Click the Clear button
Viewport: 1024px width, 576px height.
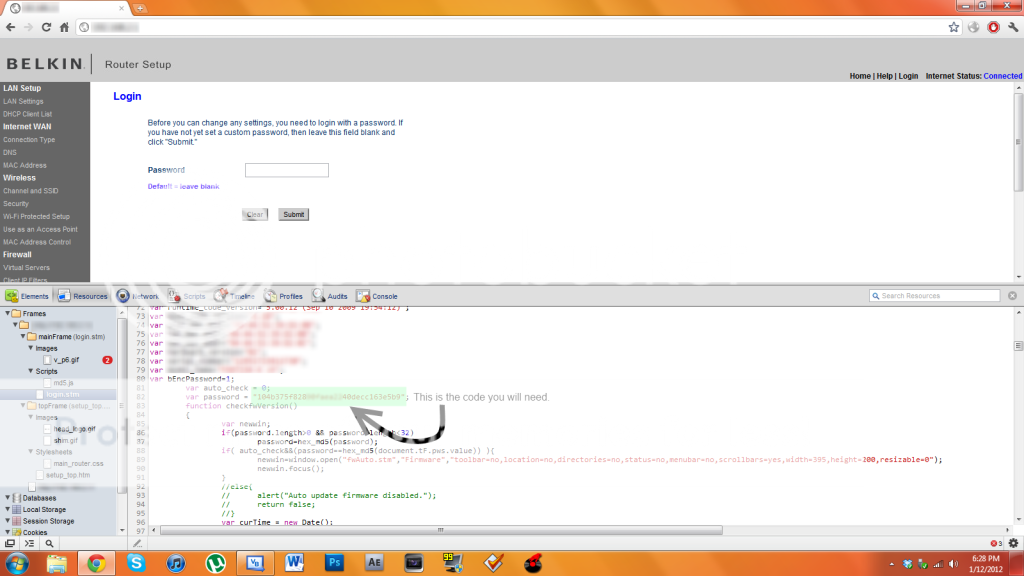pos(255,214)
